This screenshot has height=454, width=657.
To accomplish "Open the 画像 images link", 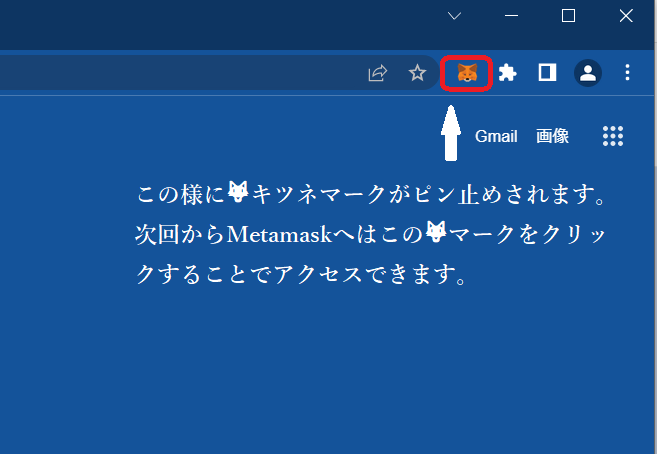I will pos(552,136).
